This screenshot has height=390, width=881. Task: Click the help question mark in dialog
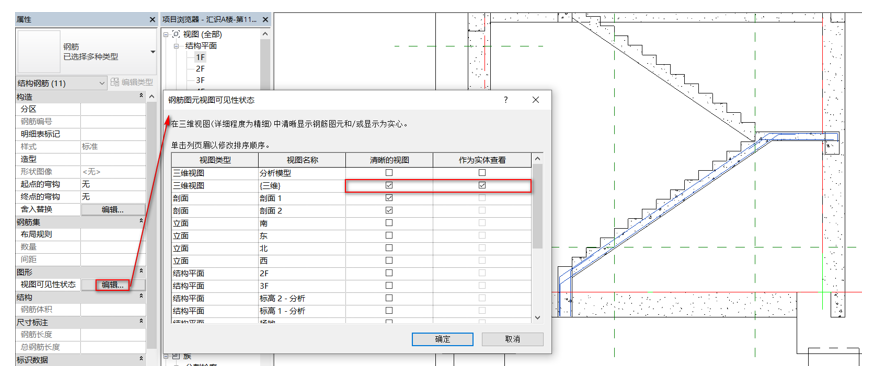click(505, 100)
